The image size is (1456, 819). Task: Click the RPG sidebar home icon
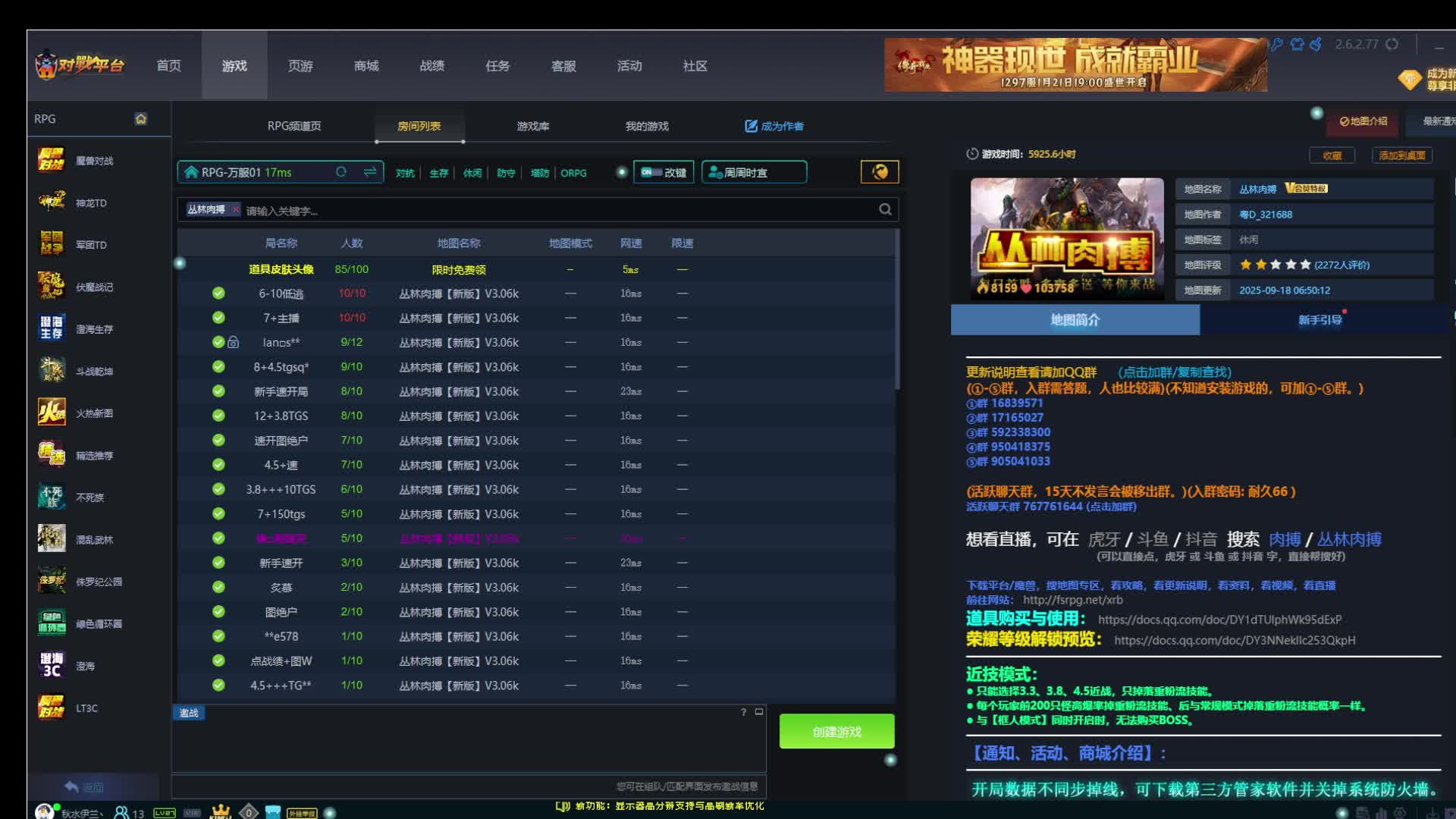point(140,119)
